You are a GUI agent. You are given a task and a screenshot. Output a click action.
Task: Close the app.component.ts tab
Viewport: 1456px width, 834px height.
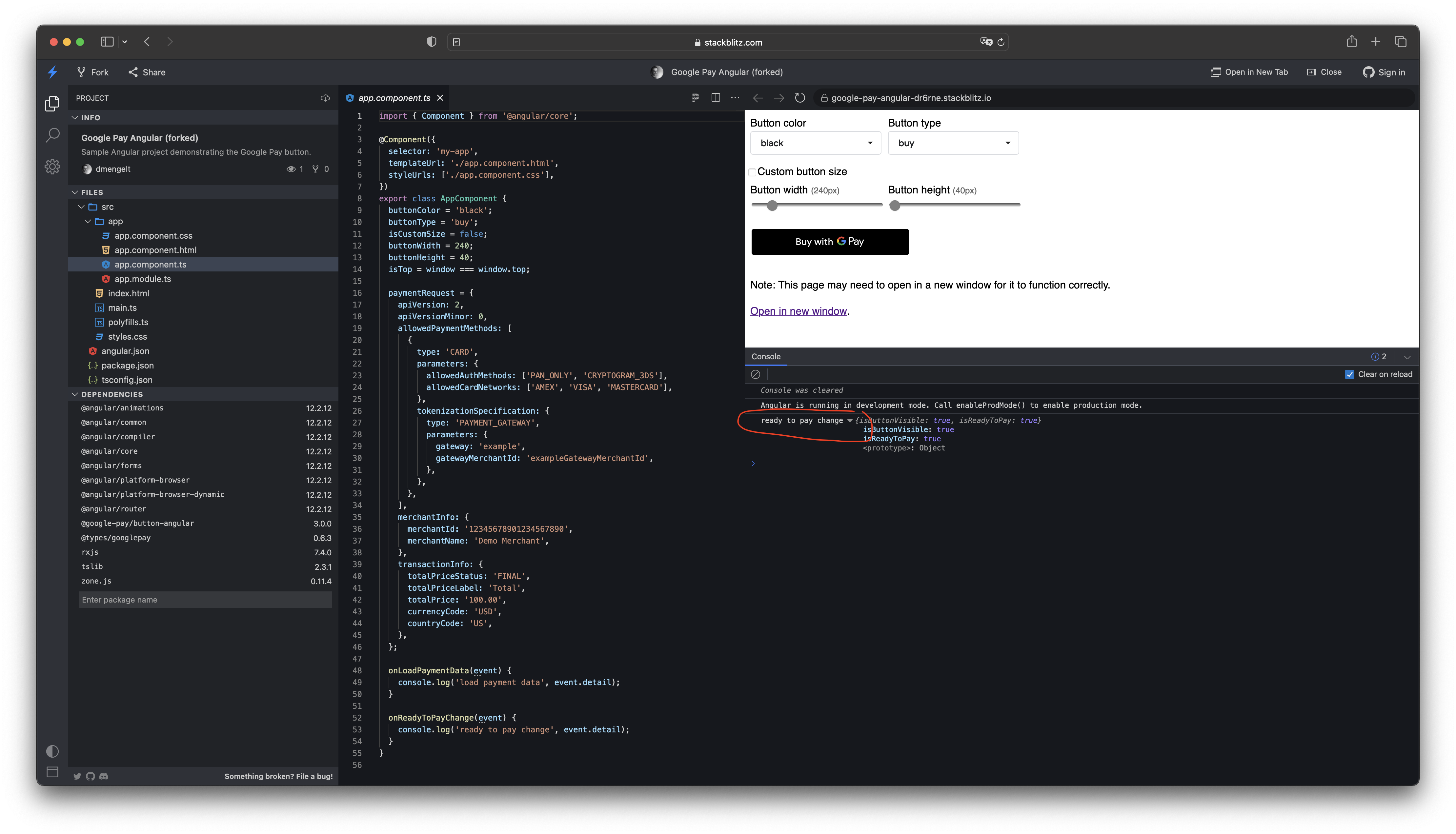click(440, 98)
